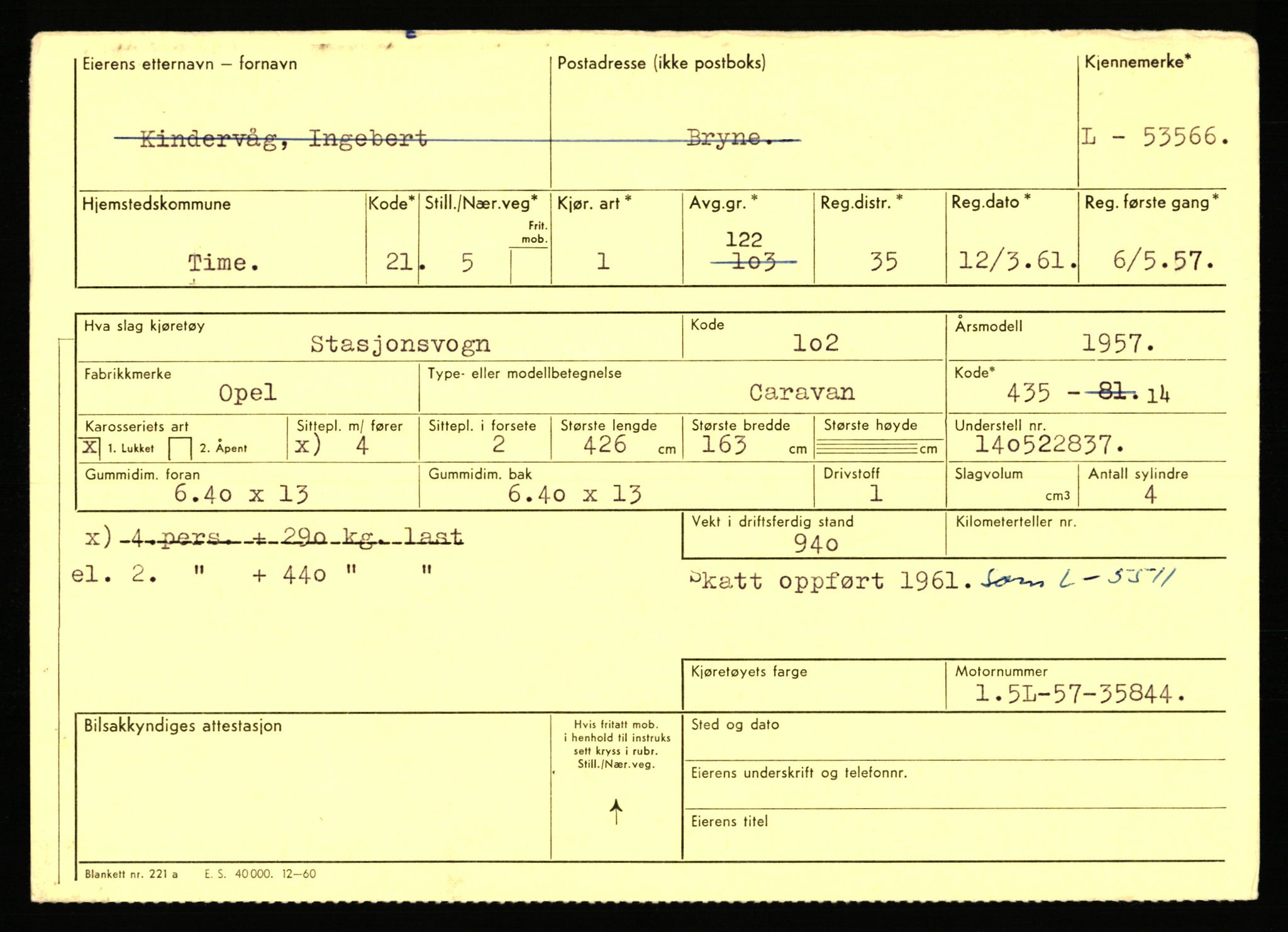The image size is (1288, 932).
Task: Click the upward arrow below 'Still./Nær.veg.'
Action: point(616,812)
